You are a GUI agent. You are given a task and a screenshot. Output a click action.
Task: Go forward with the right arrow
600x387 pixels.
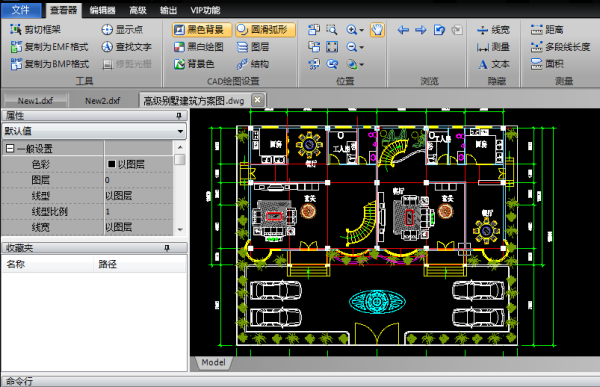click(421, 29)
